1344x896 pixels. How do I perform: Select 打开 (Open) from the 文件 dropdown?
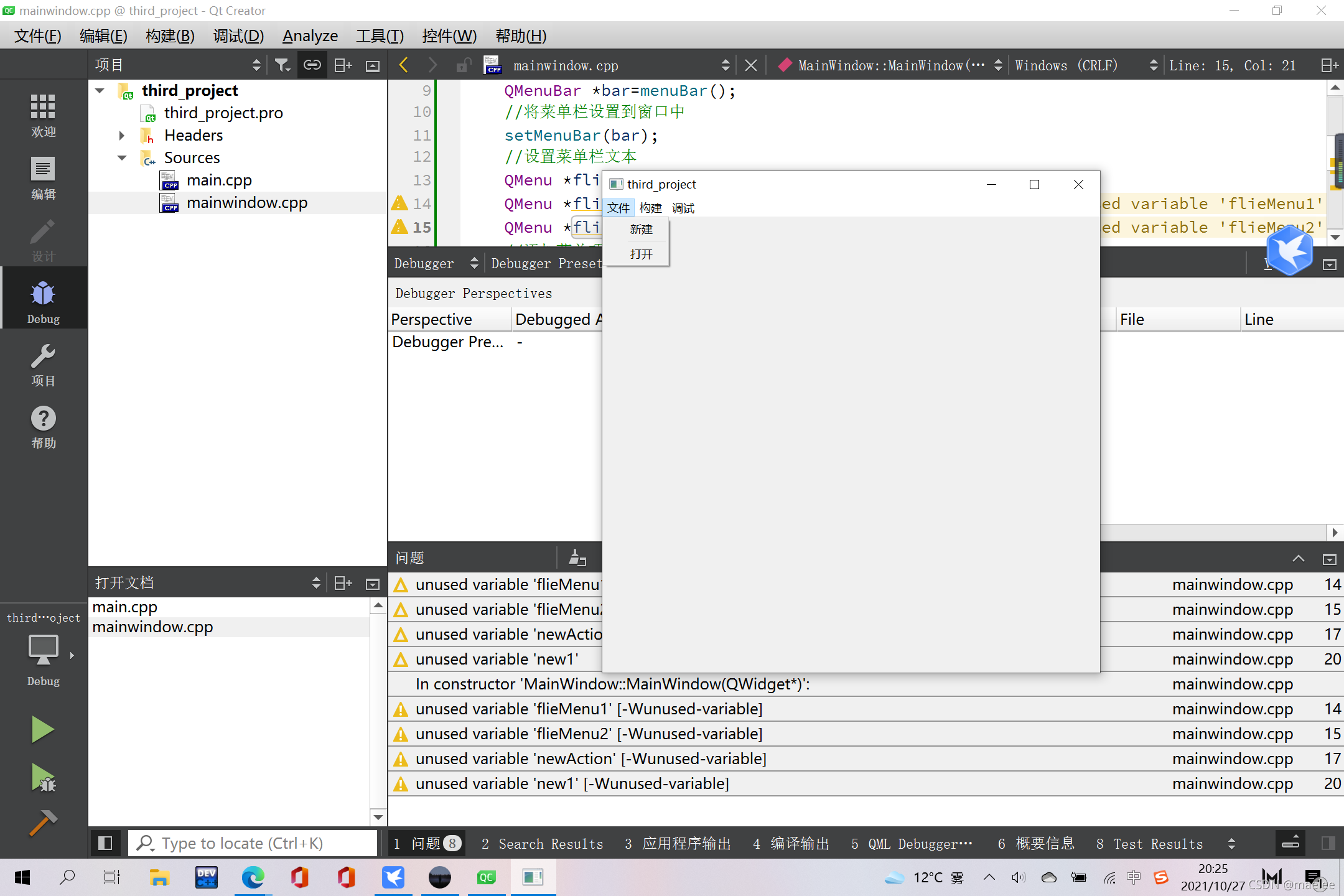pos(641,253)
